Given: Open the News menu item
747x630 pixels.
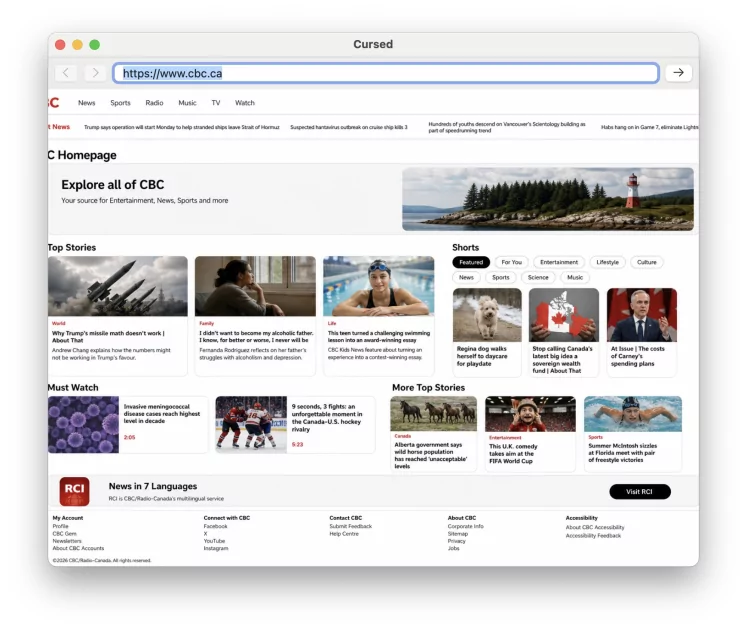Looking at the screenshot, I should click(87, 103).
